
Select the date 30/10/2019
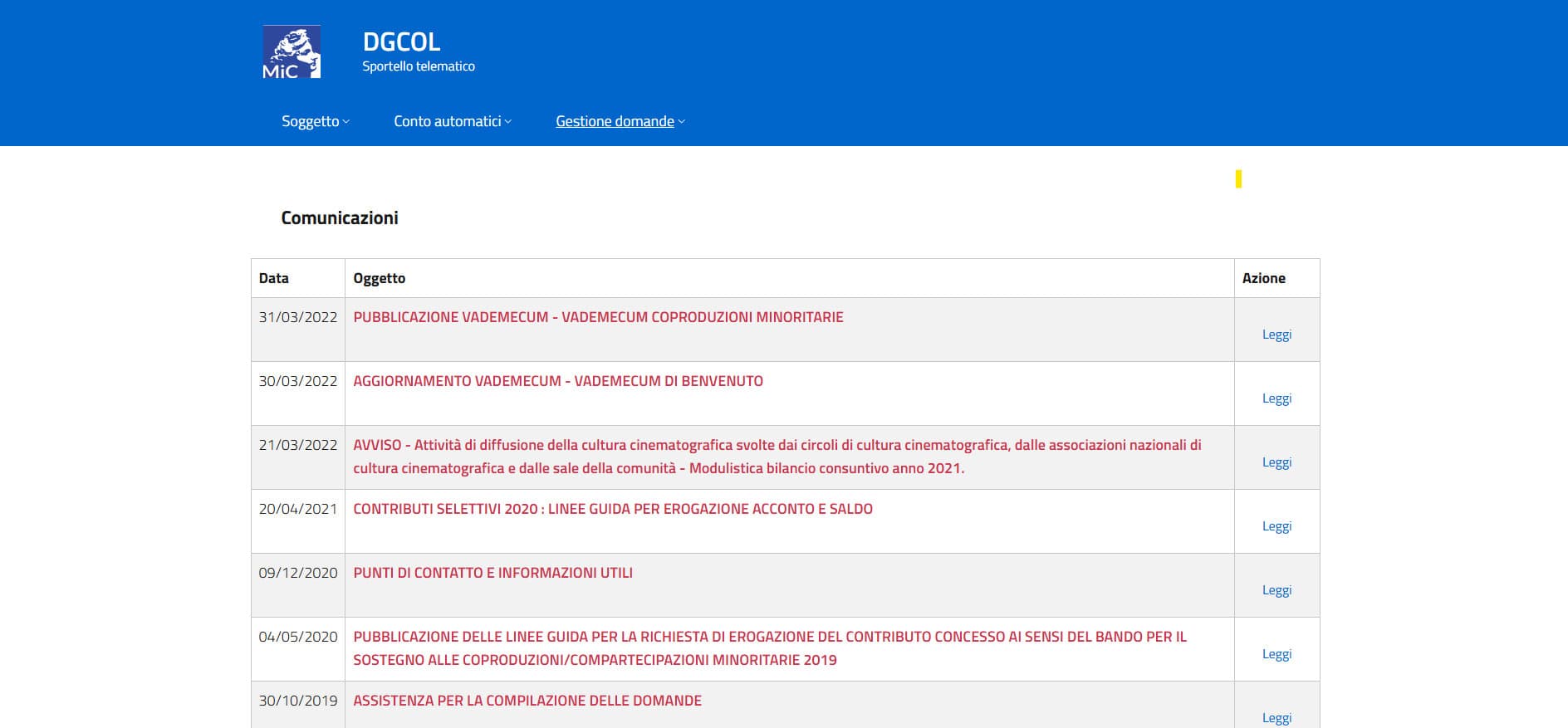(x=298, y=701)
